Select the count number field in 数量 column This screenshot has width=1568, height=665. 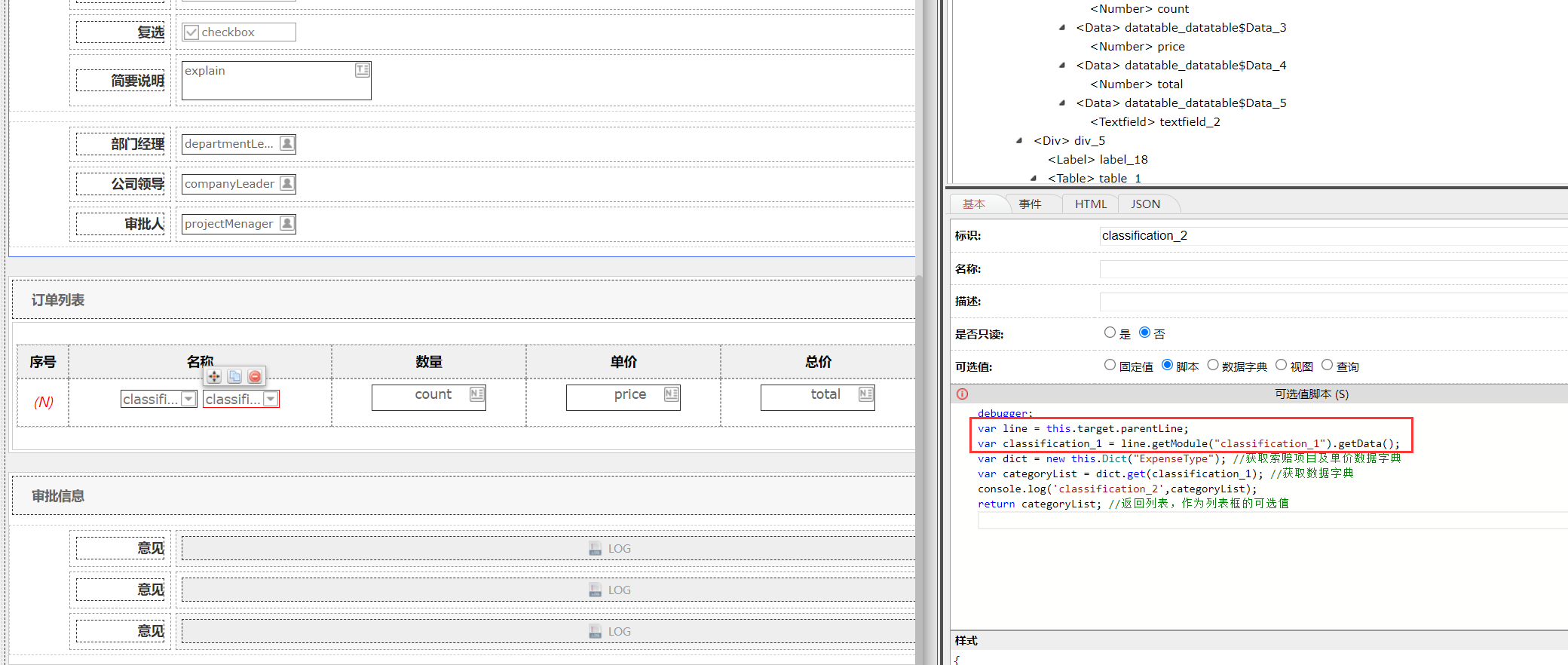[428, 397]
